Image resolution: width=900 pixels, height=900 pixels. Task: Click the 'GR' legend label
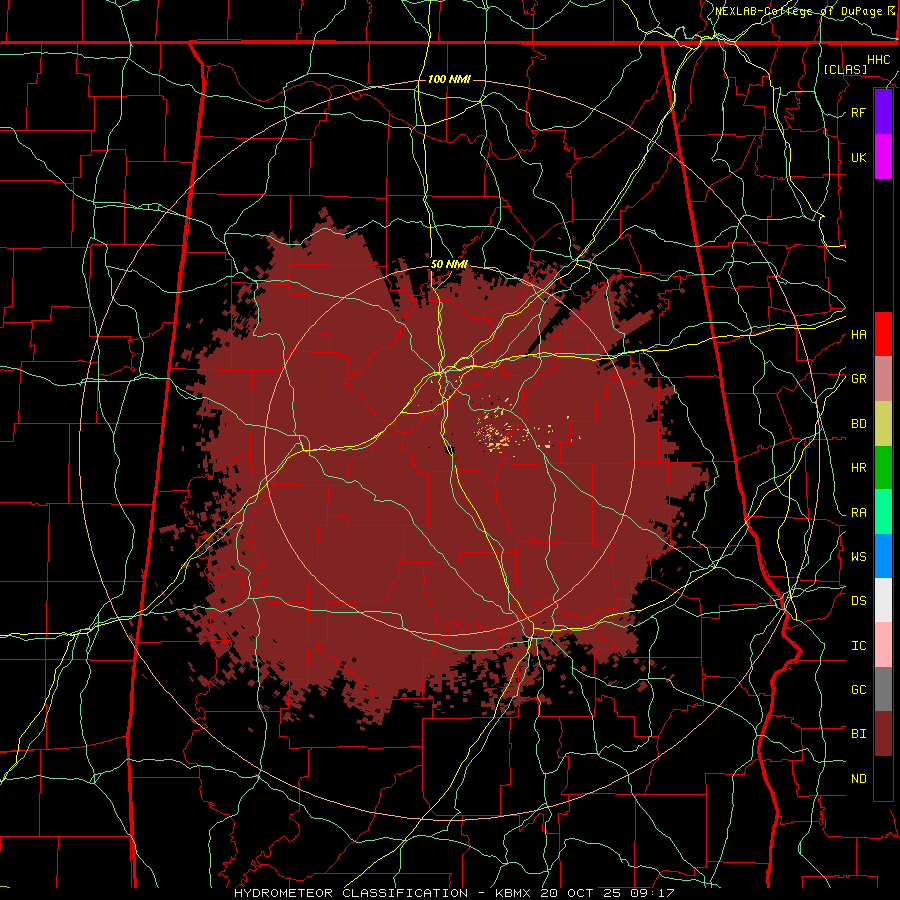click(x=858, y=379)
